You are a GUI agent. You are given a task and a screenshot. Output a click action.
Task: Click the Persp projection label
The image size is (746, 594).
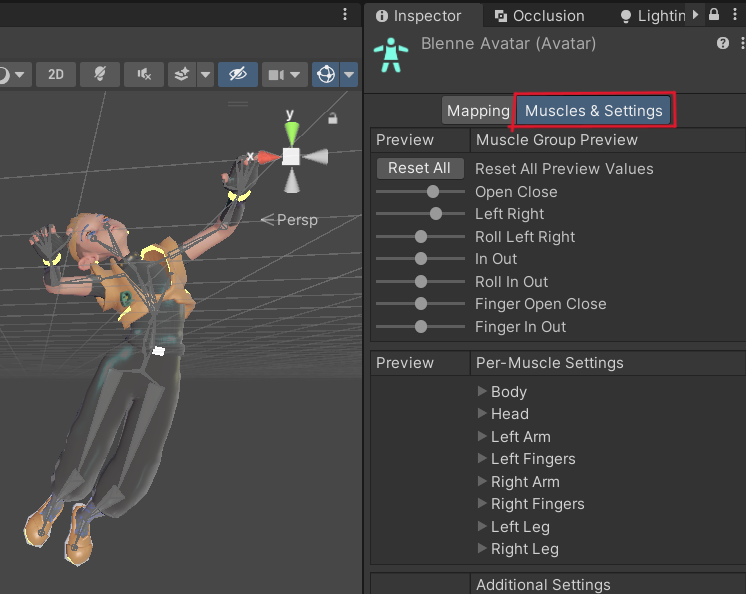(x=296, y=220)
